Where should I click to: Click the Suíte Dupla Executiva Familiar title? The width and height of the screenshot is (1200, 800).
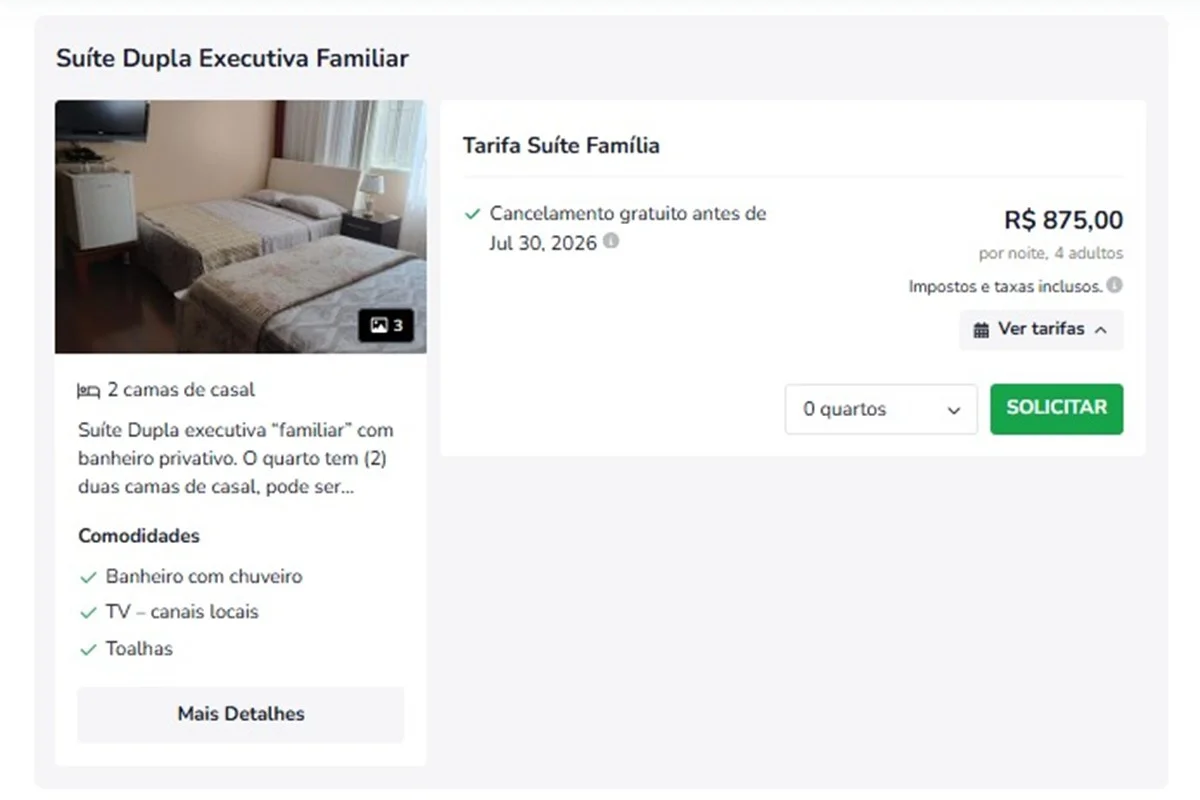pyautogui.click(x=232, y=58)
